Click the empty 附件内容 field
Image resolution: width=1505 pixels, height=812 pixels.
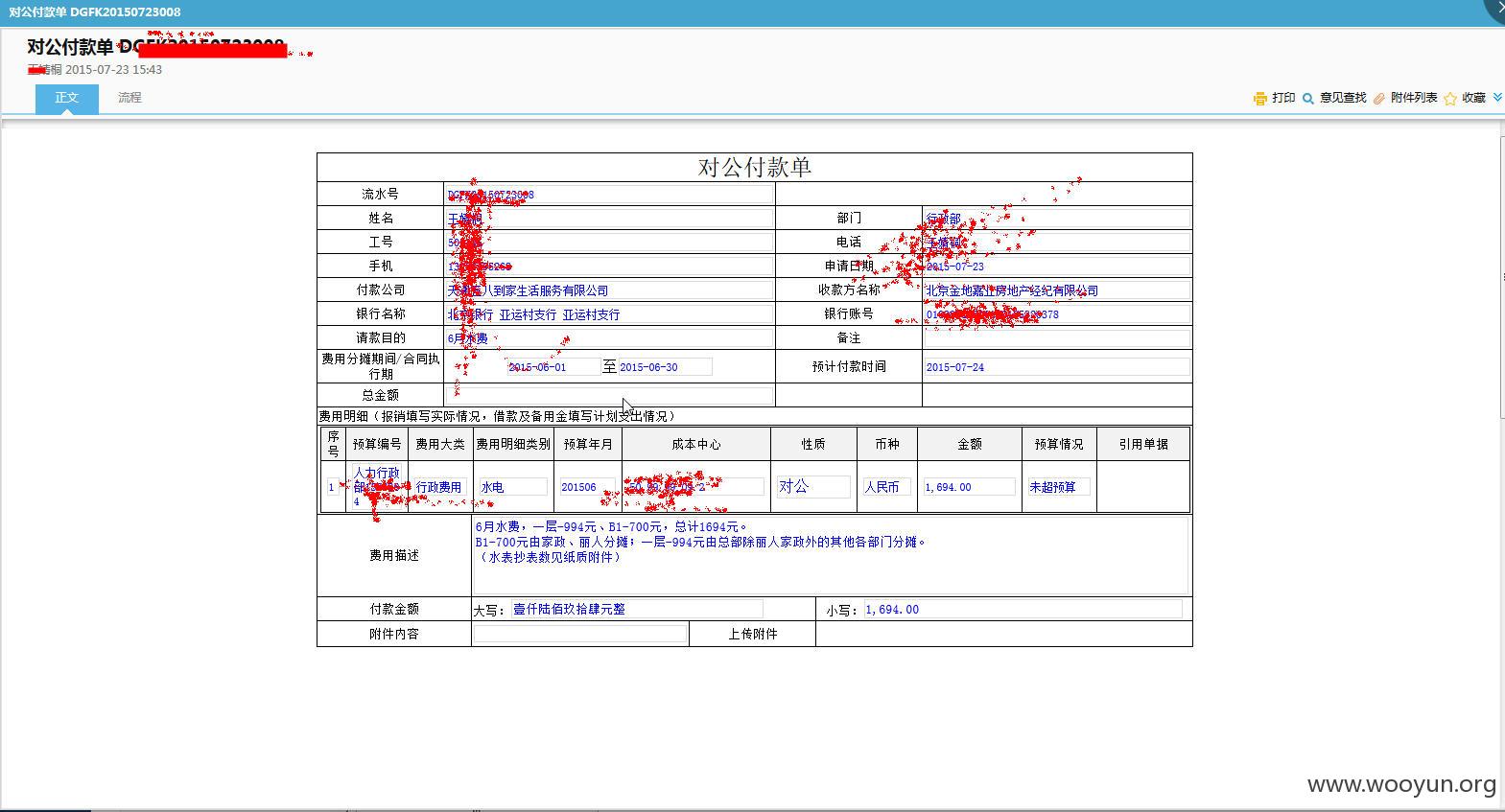[580, 634]
